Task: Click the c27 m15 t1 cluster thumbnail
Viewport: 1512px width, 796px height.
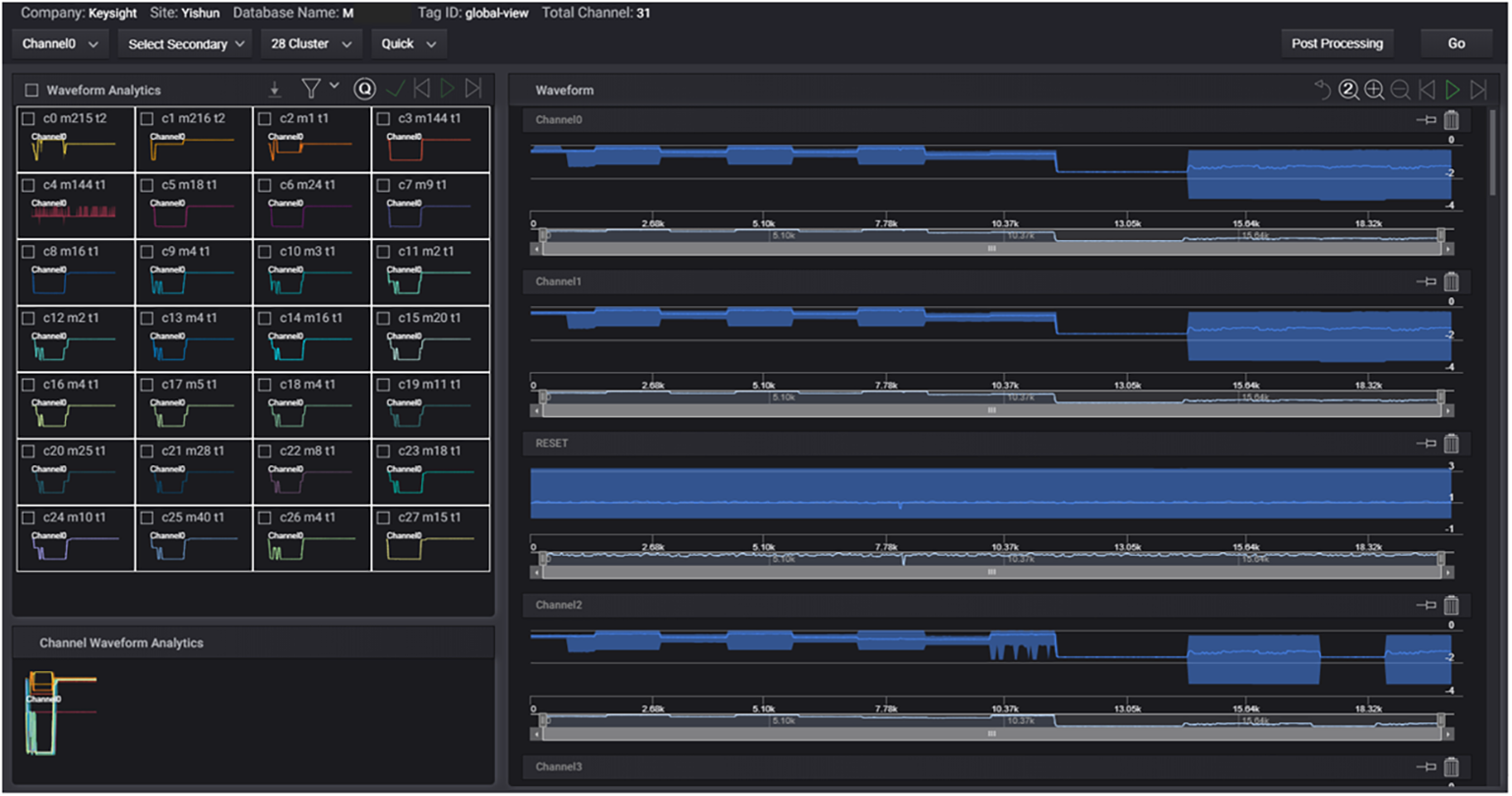Action: 430,542
